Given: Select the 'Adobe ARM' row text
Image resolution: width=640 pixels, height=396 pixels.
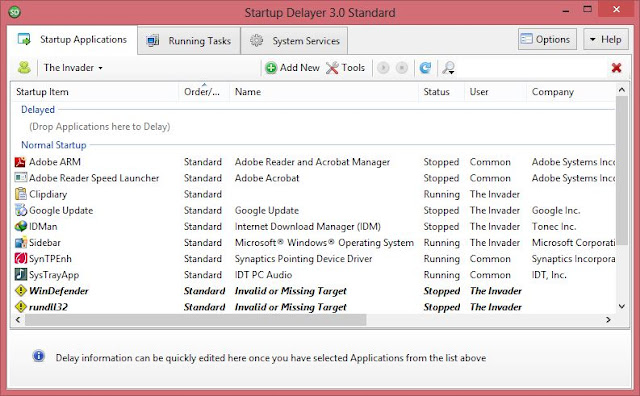Looking at the screenshot, I should click(55, 162).
